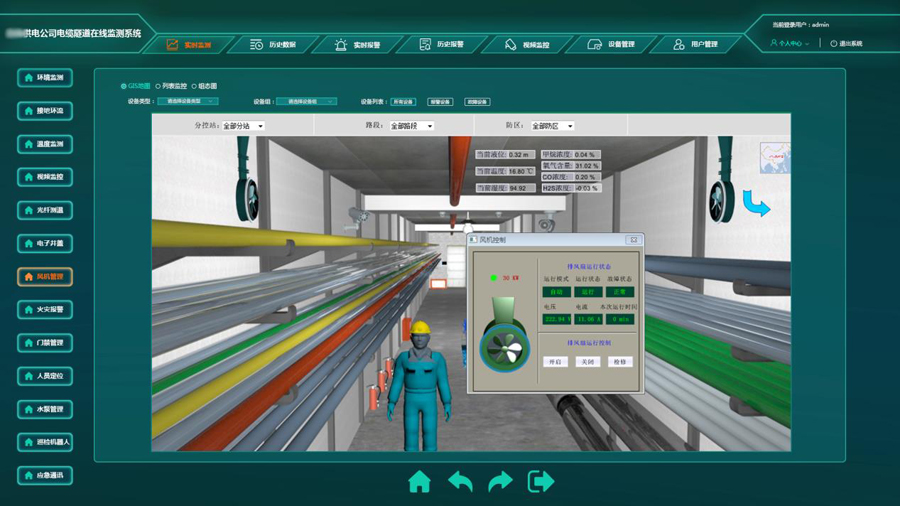Open the 设备管理 tab
Viewport: 900px width, 506px height.
610,45
